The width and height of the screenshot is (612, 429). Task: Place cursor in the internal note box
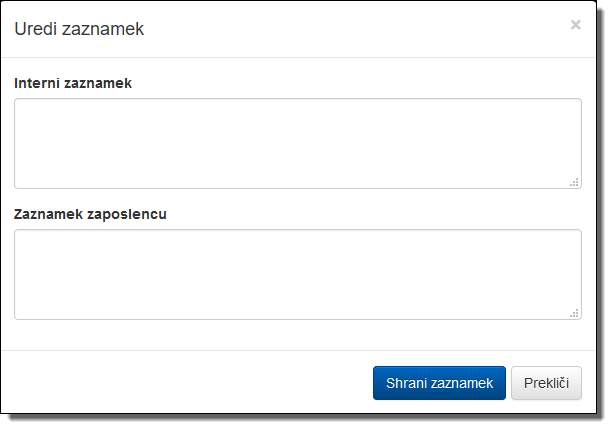click(x=297, y=143)
